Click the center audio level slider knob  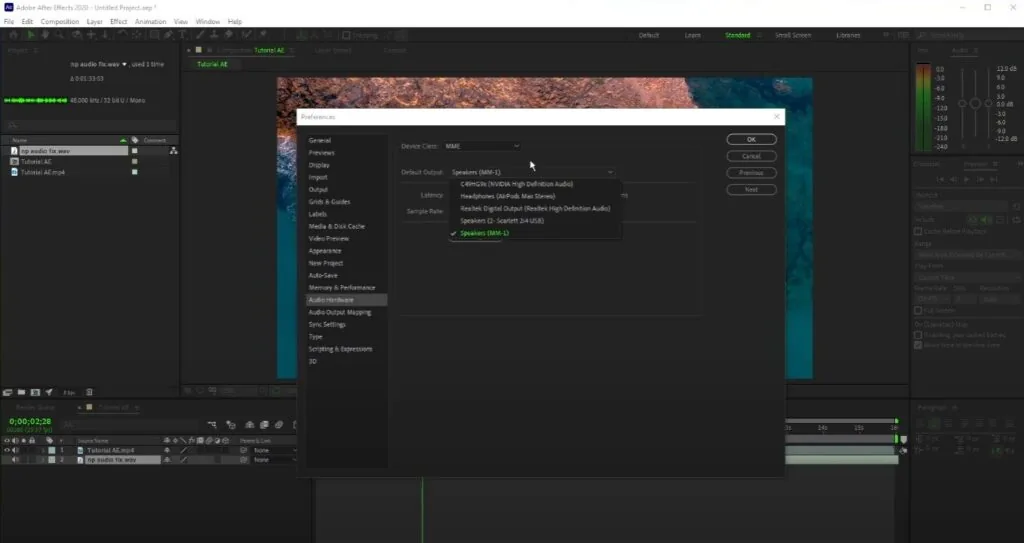click(975, 104)
